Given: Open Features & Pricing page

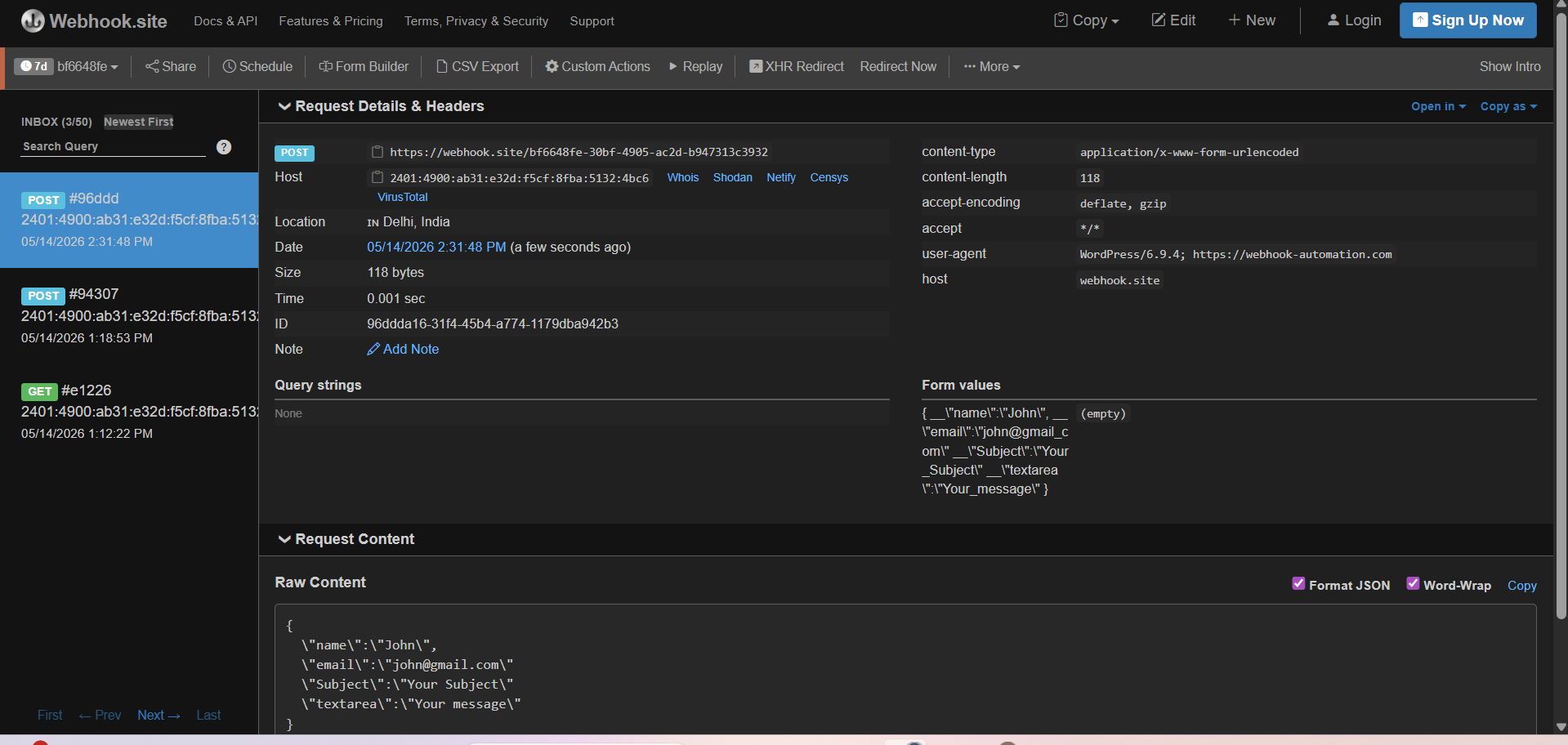Looking at the screenshot, I should (x=331, y=21).
